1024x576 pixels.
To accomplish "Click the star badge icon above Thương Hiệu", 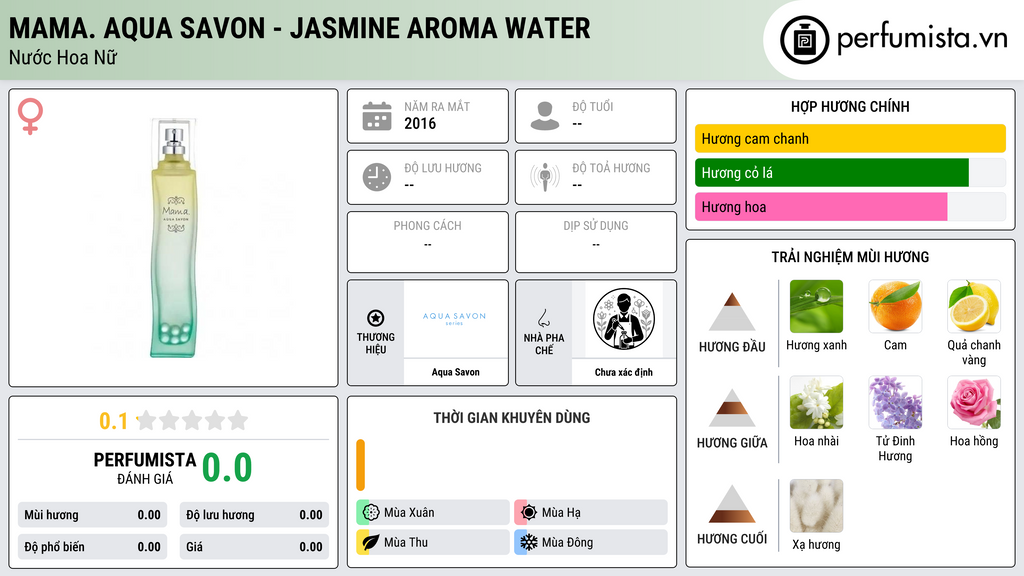I will point(376,318).
